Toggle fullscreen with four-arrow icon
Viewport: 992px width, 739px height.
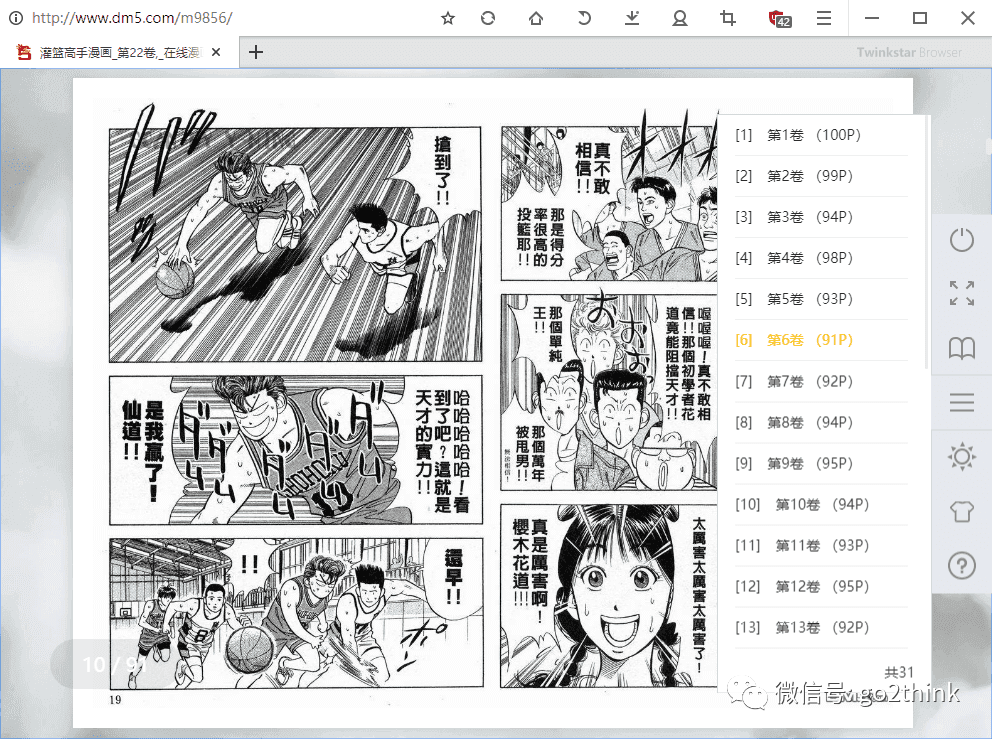pyautogui.click(x=962, y=294)
